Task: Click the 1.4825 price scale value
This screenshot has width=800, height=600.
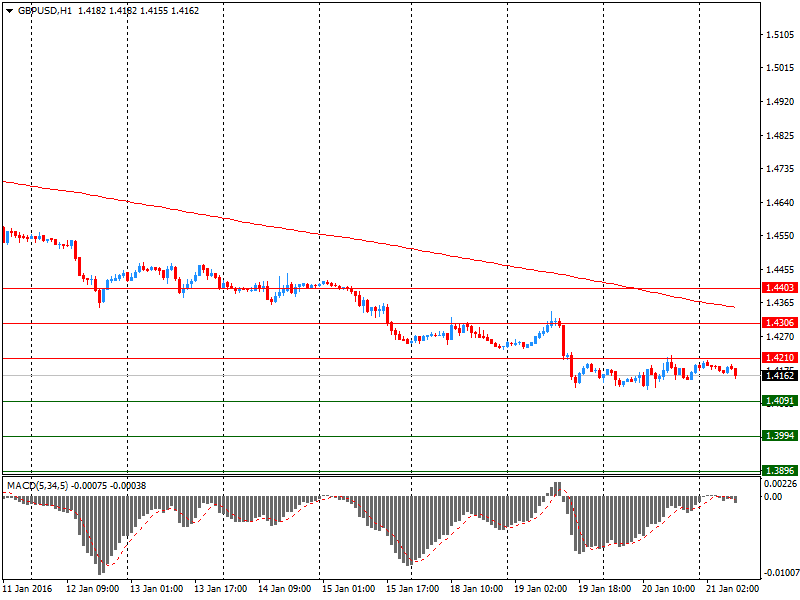Action: tap(780, 136)
